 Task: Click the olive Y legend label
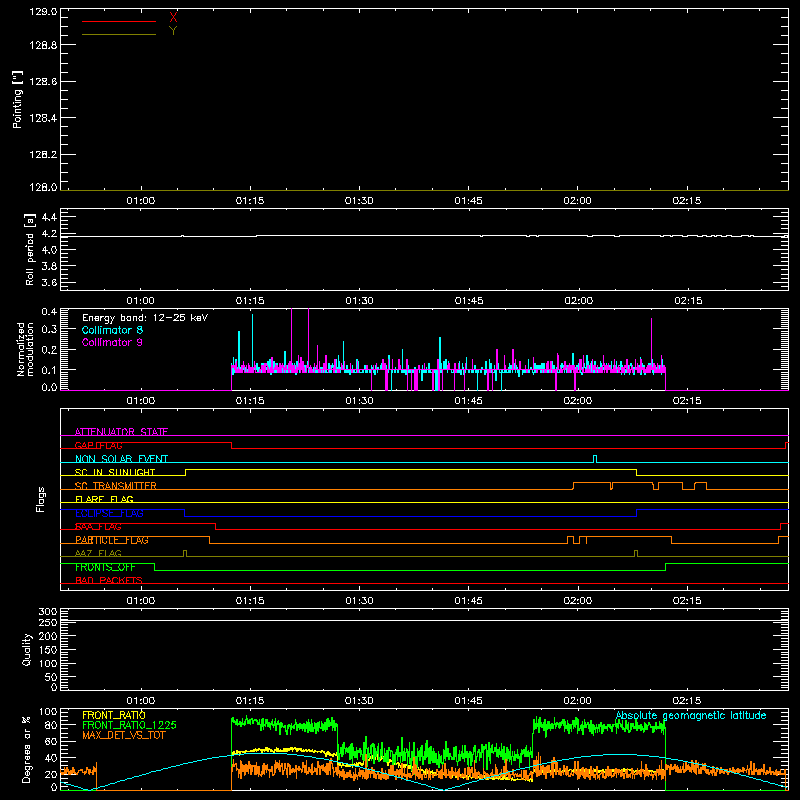pos(173,31)
